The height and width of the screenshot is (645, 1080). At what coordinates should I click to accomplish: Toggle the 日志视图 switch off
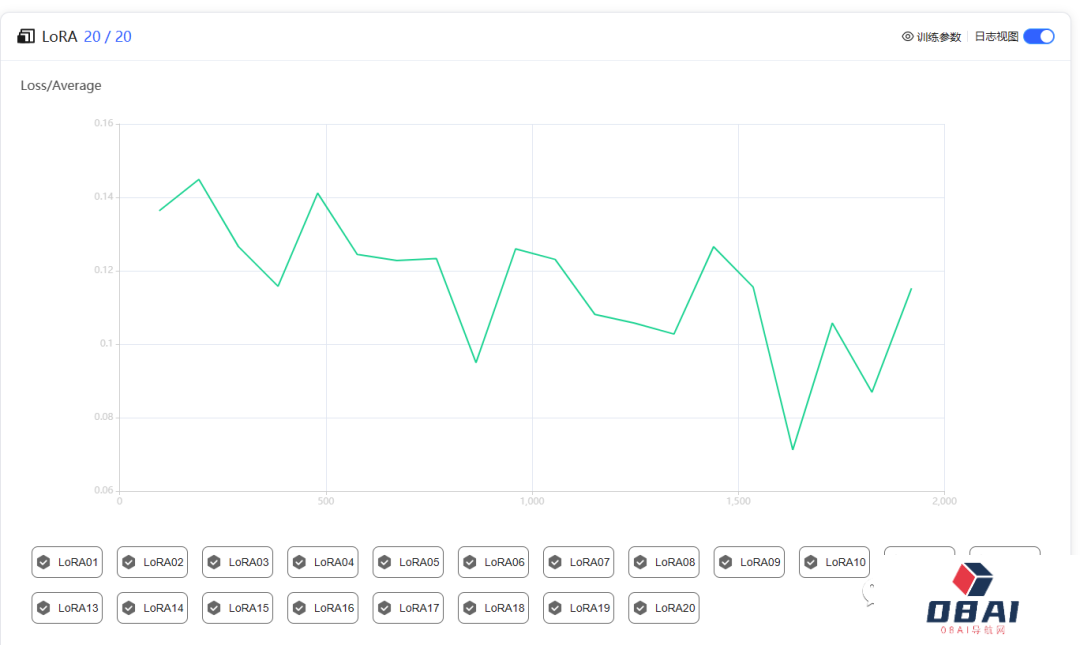[1038, 37]
